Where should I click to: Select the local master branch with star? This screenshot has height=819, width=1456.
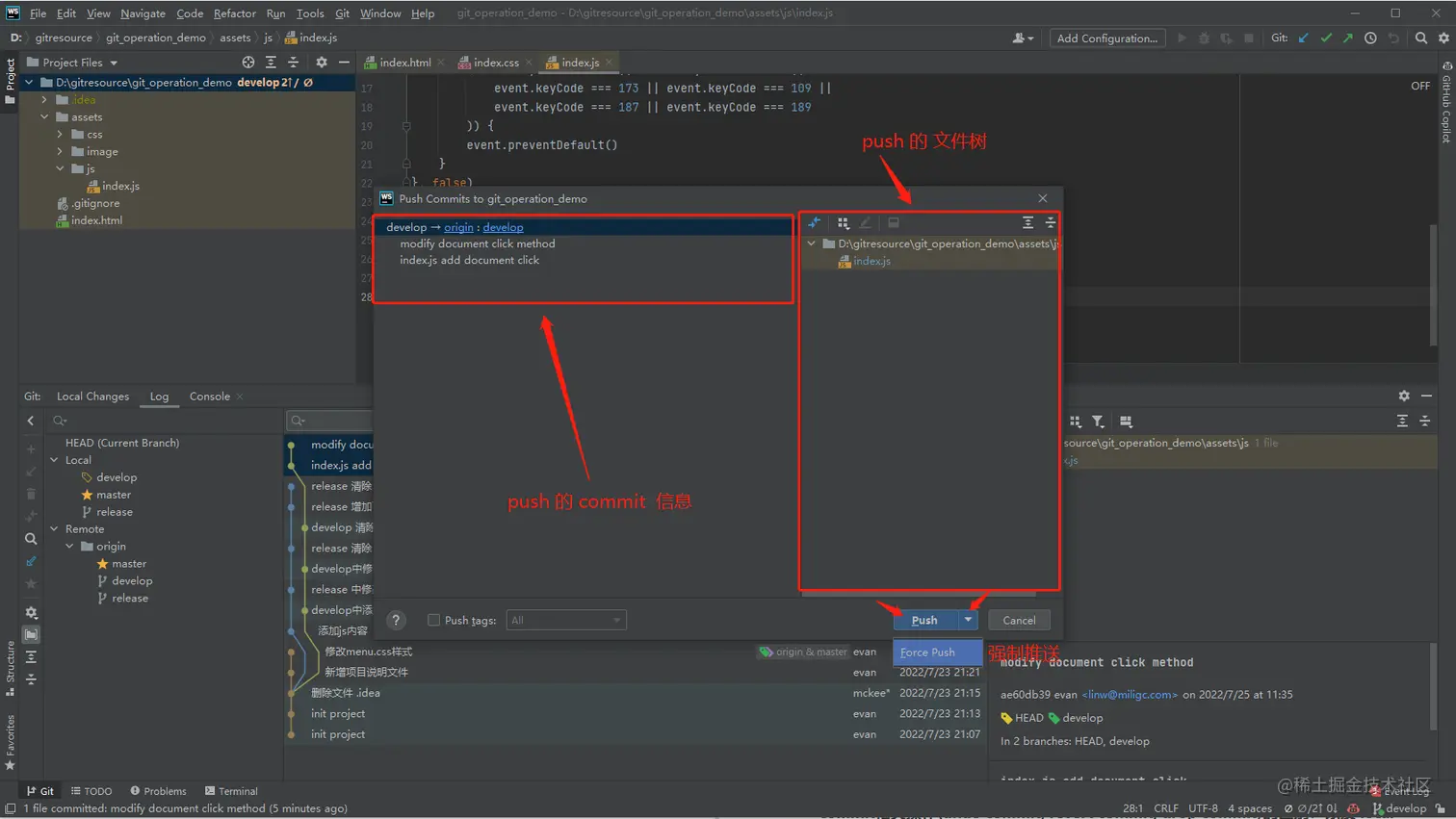click(x=113, y=495)
